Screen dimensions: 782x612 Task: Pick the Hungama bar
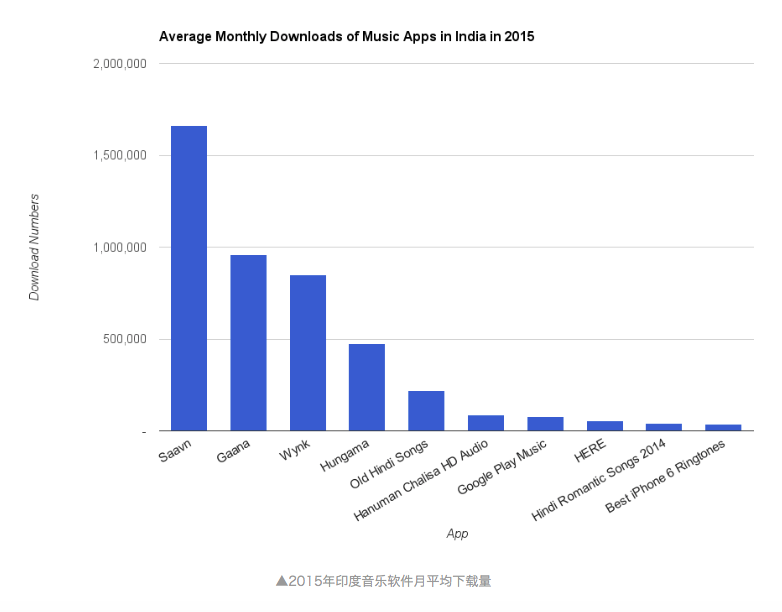click(367, 387)
